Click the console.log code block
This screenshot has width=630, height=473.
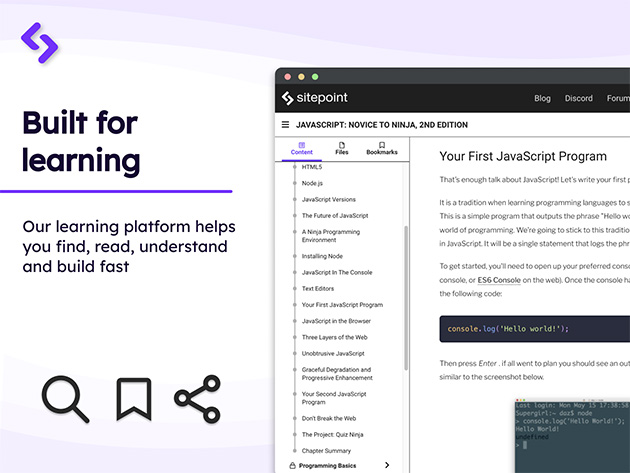click(534, 329)
